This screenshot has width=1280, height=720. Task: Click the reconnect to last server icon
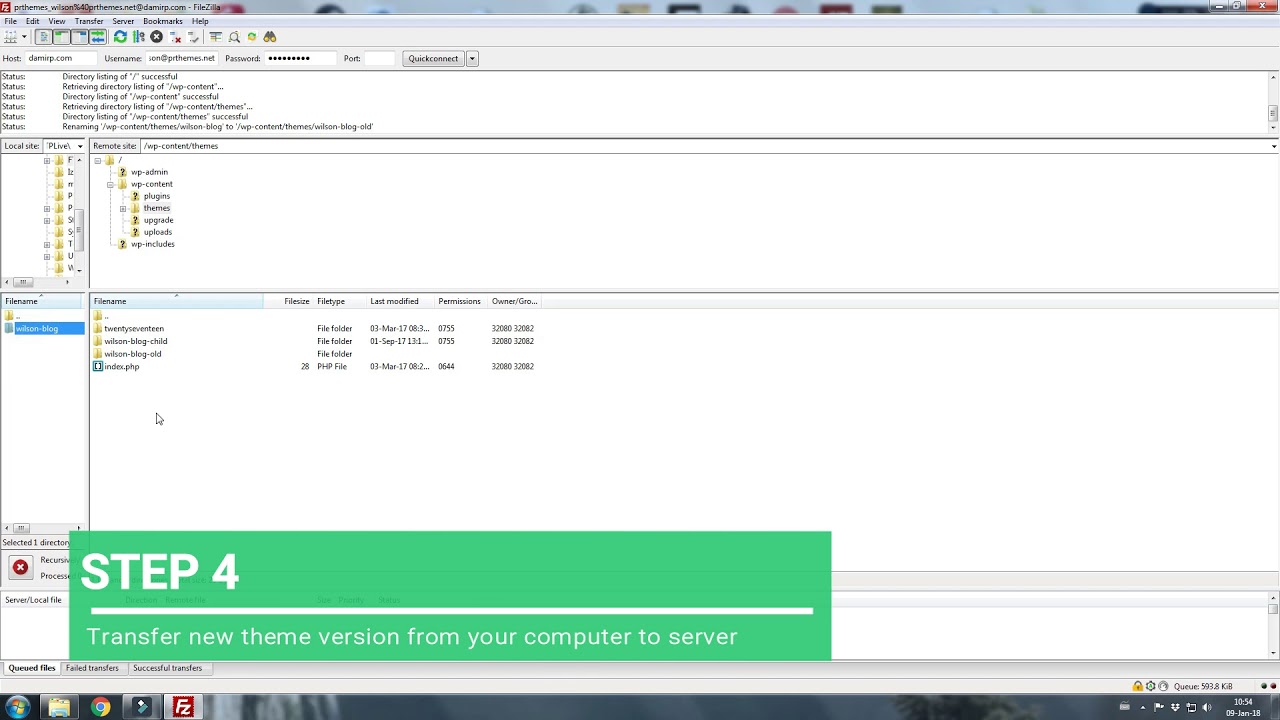pos(192,37)
